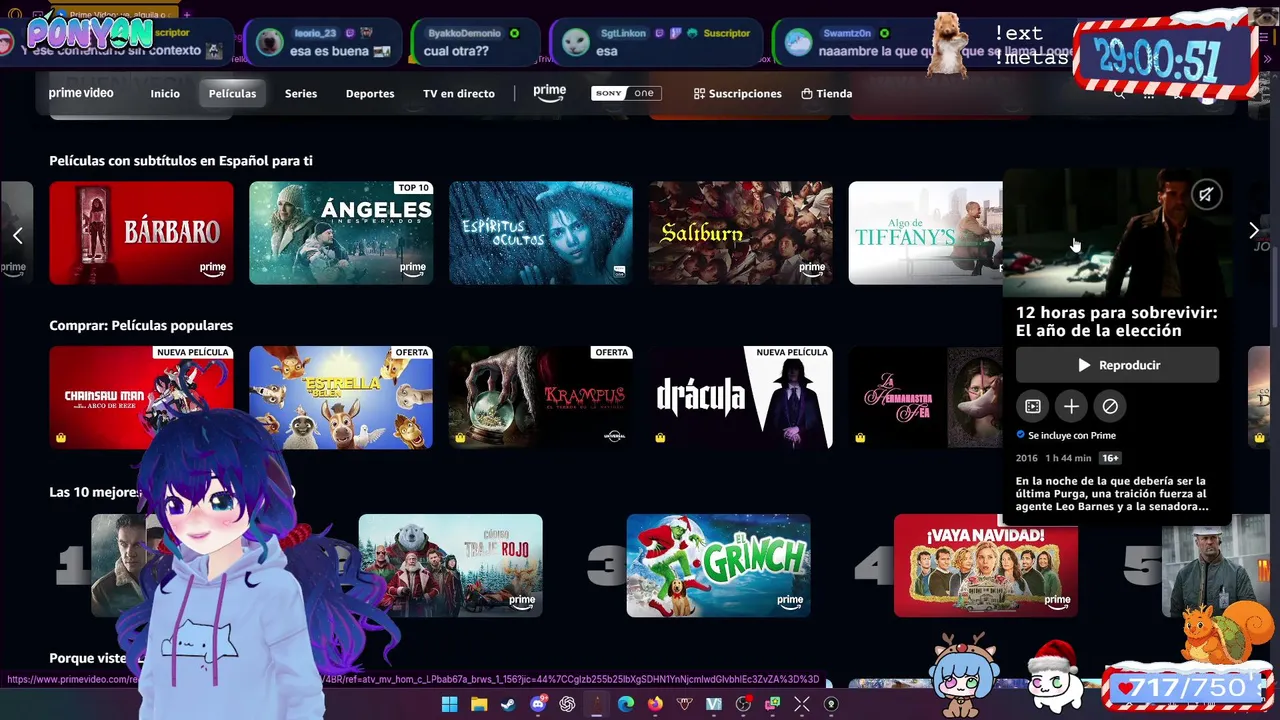
Task: Open the Tienda store link
Action: point(827,93)
